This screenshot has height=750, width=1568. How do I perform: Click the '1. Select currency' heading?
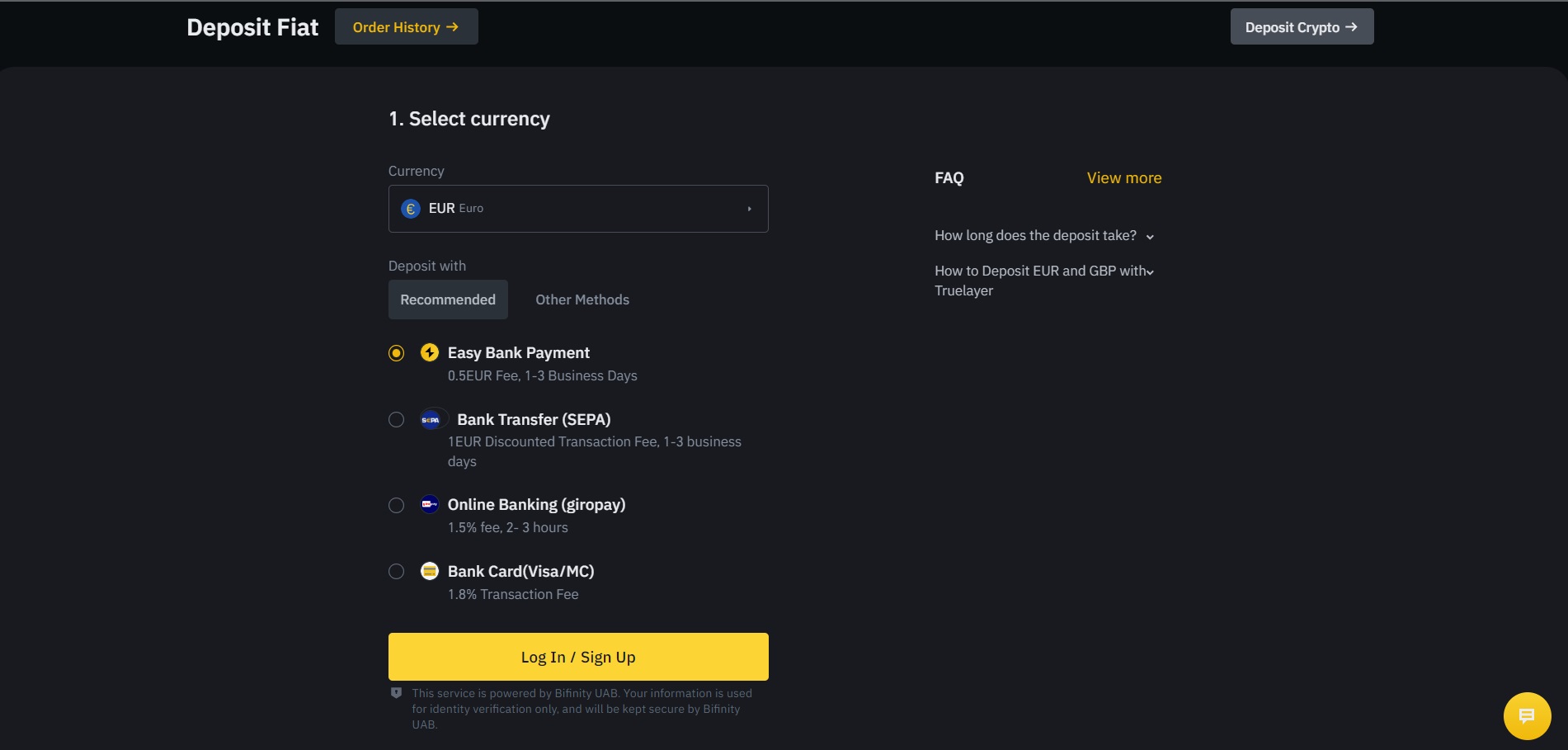[x=469, y=119]
